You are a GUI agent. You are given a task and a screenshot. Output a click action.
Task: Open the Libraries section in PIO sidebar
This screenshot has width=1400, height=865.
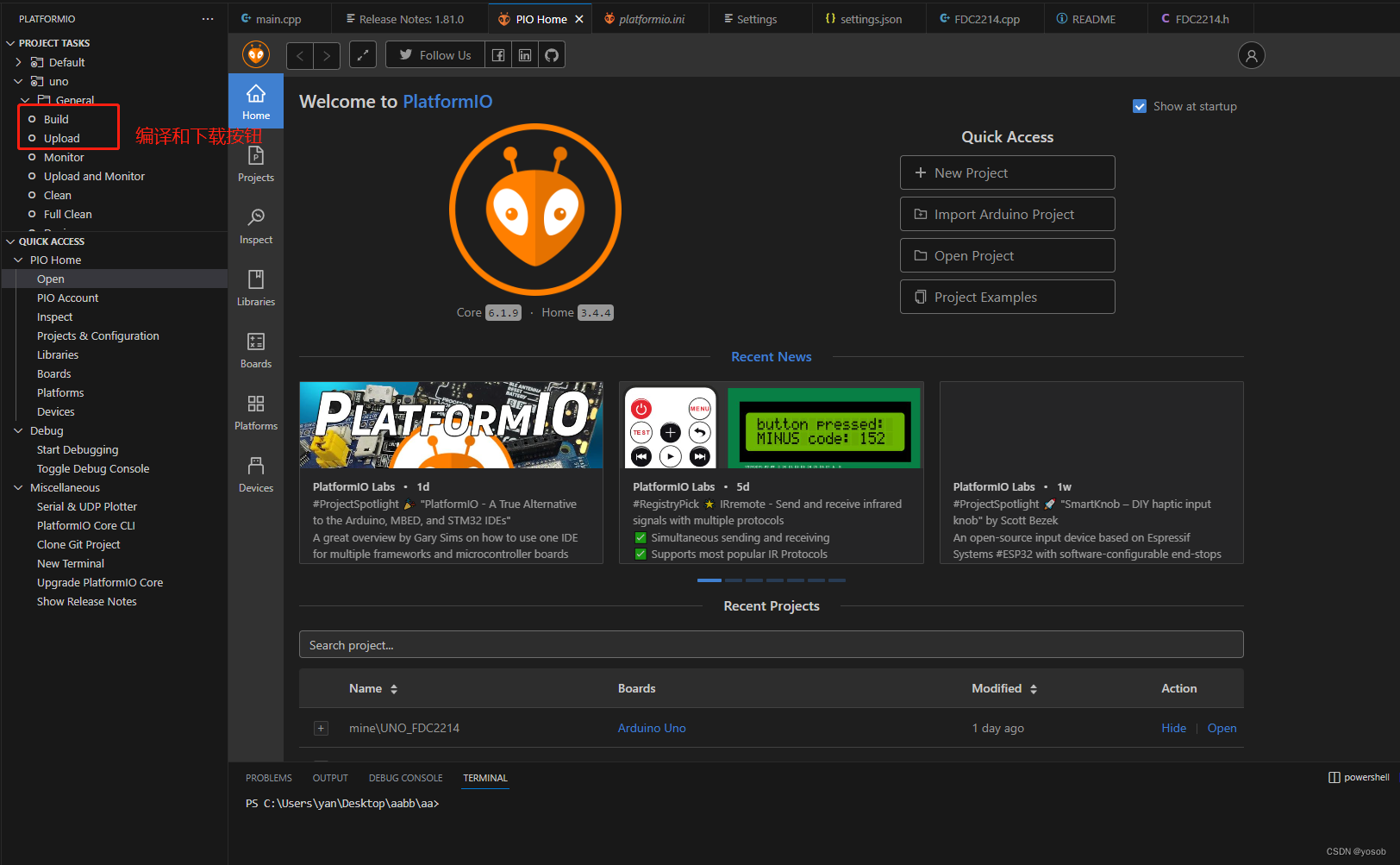(x=256, y=288)
